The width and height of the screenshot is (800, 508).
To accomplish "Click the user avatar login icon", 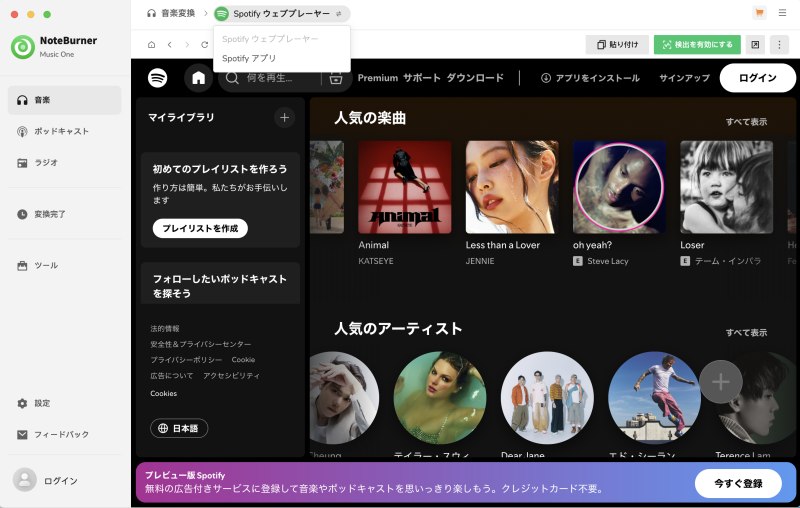I will tap(24, 480).
